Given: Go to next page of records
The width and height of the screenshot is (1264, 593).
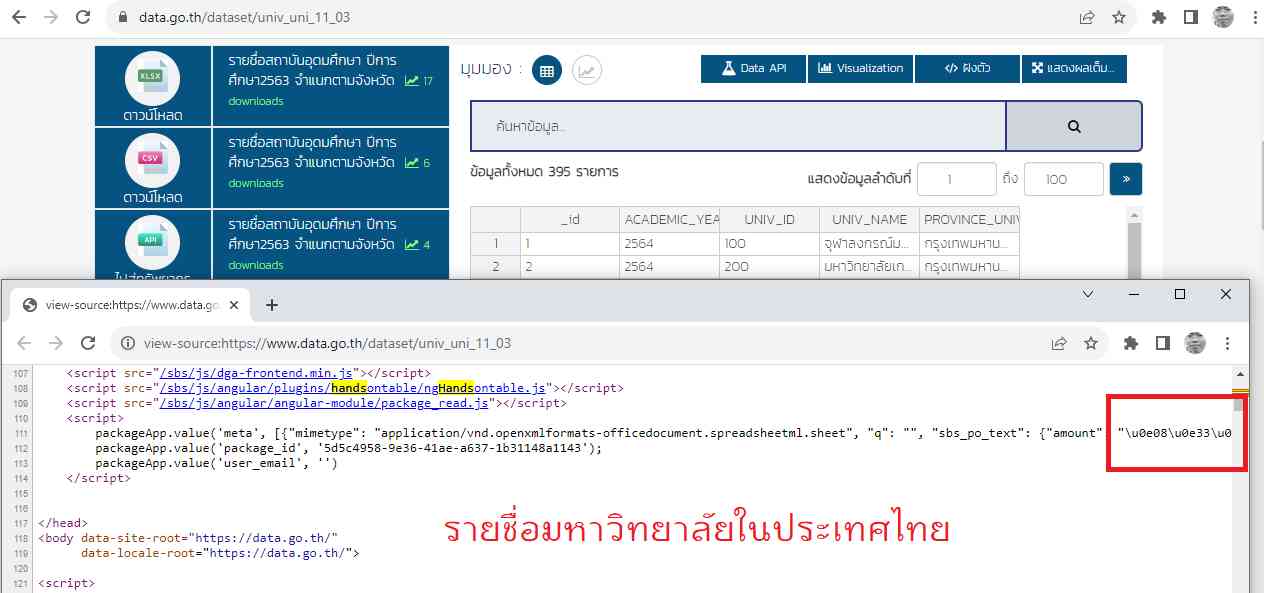Looking at the screenshot, I should pyautogui.click(x=1126, y=179).
